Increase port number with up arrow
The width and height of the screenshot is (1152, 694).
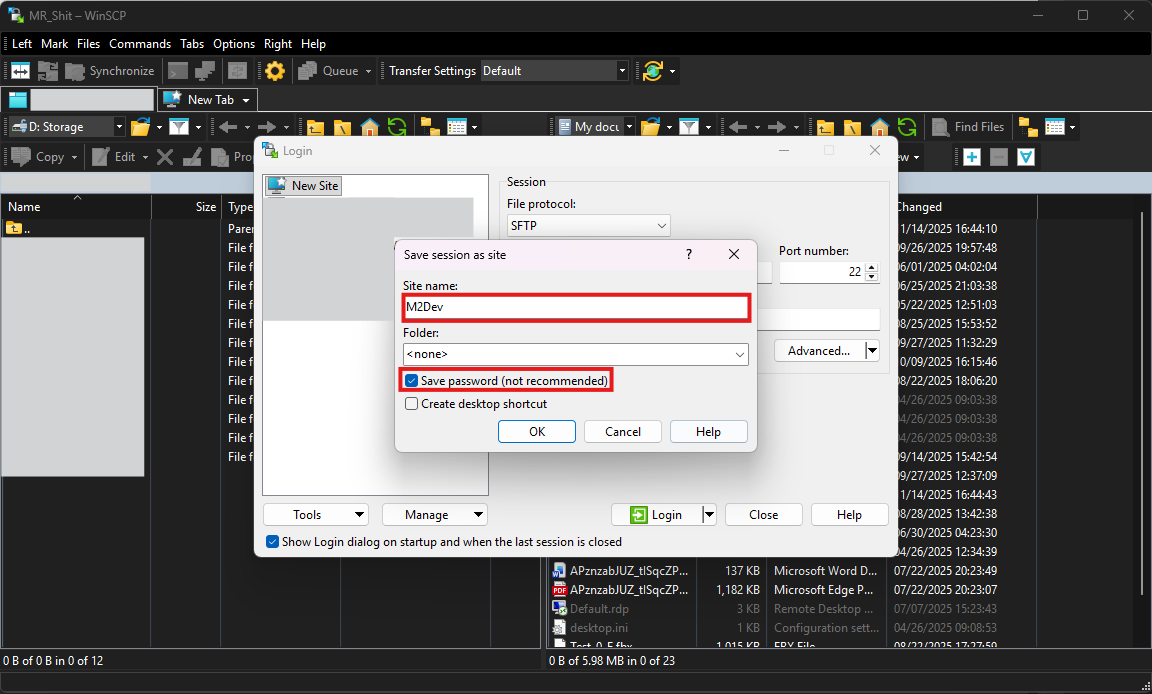tap(871, 268)
